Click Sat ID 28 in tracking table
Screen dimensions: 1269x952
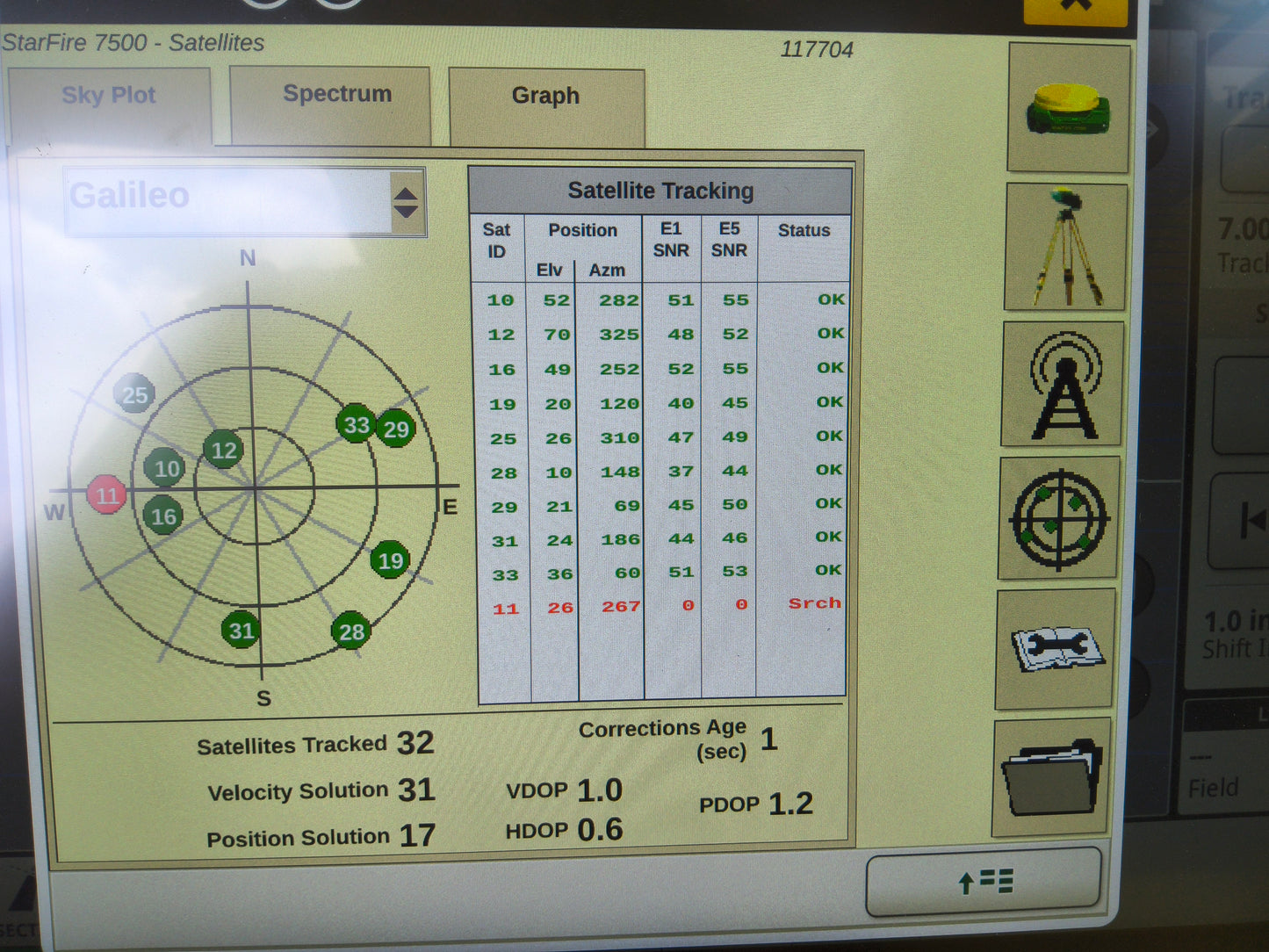click(x=504, y=473)
